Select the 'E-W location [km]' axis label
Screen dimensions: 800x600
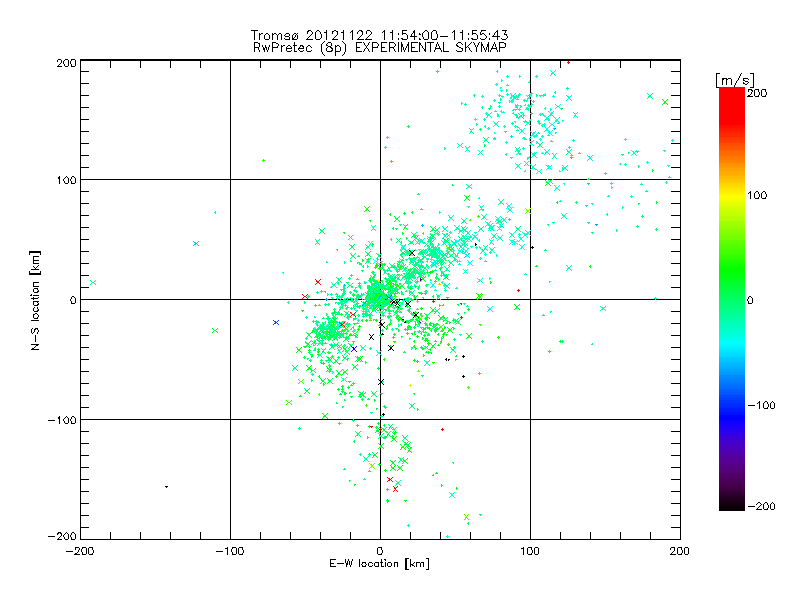click(x=379, y=563)
